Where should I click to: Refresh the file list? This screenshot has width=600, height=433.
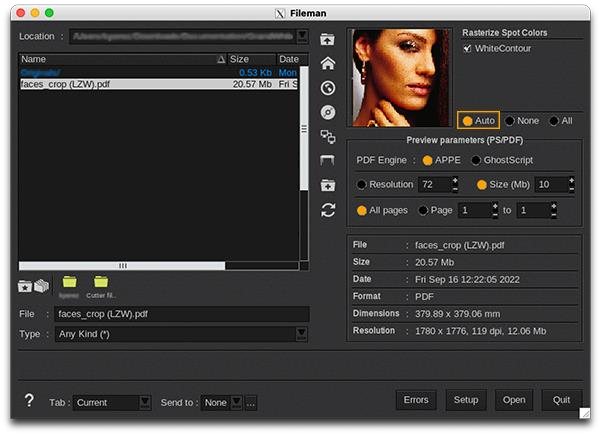click(327, 210)
